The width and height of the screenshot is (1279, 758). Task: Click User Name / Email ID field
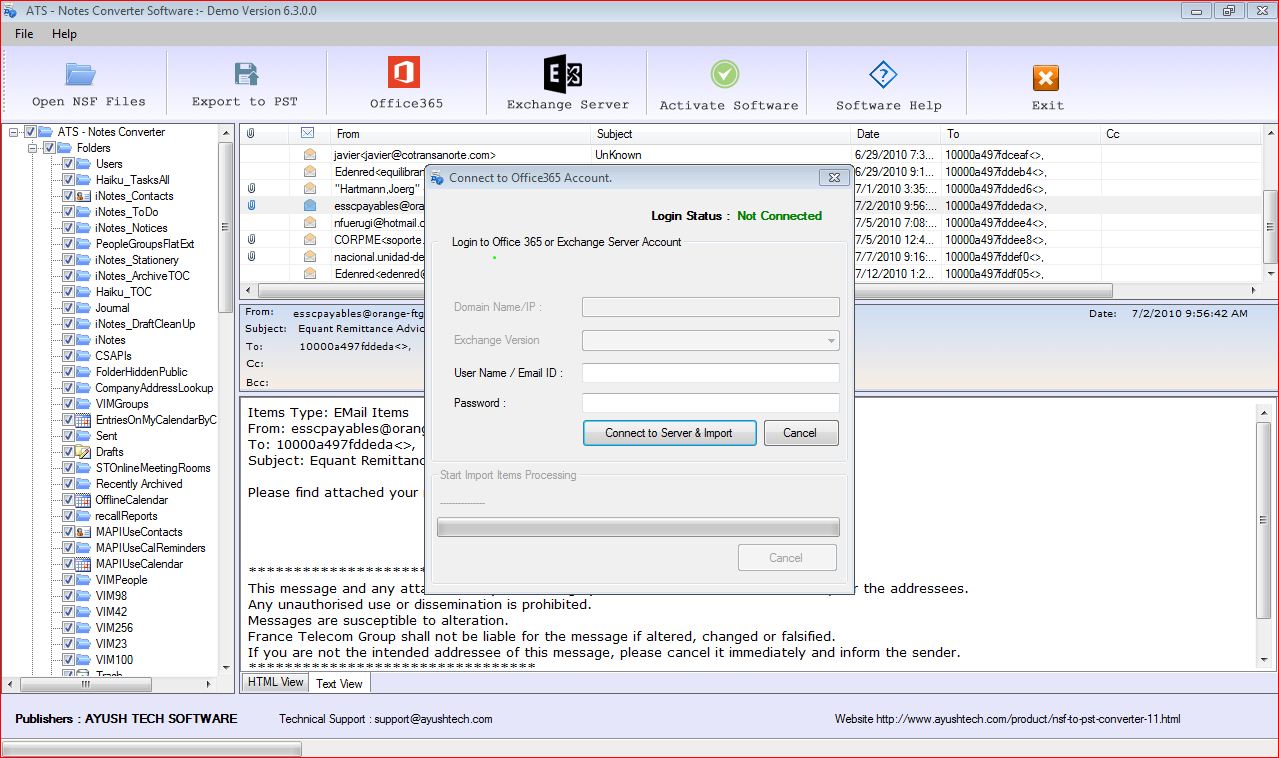point(711,372)
